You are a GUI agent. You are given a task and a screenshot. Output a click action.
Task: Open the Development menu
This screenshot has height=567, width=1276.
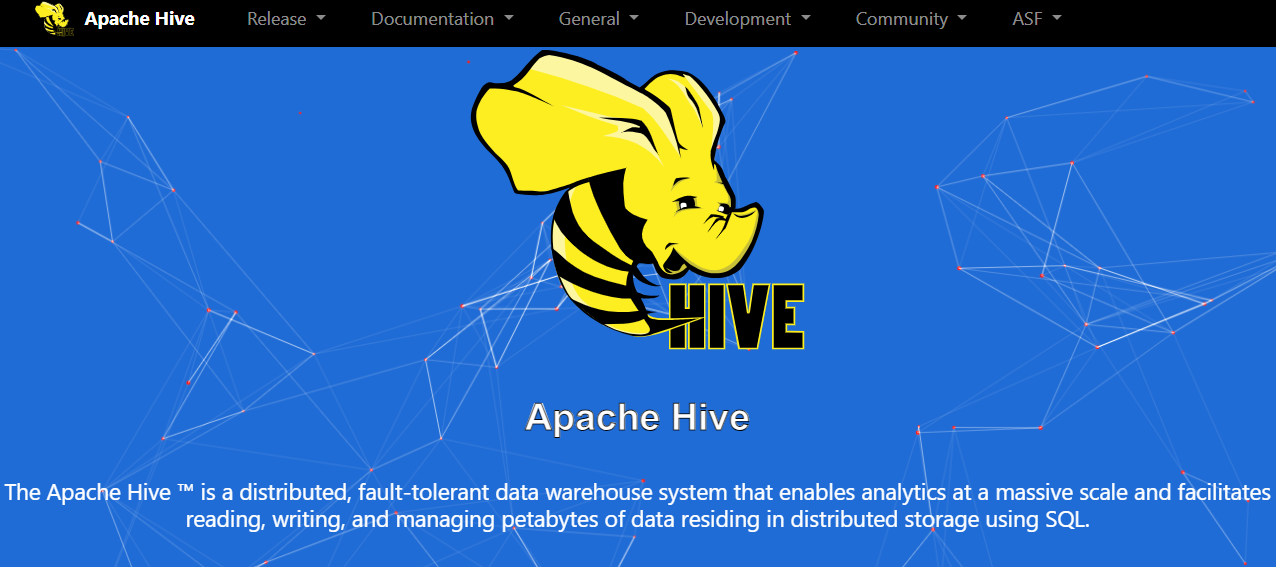coord(737,19)
